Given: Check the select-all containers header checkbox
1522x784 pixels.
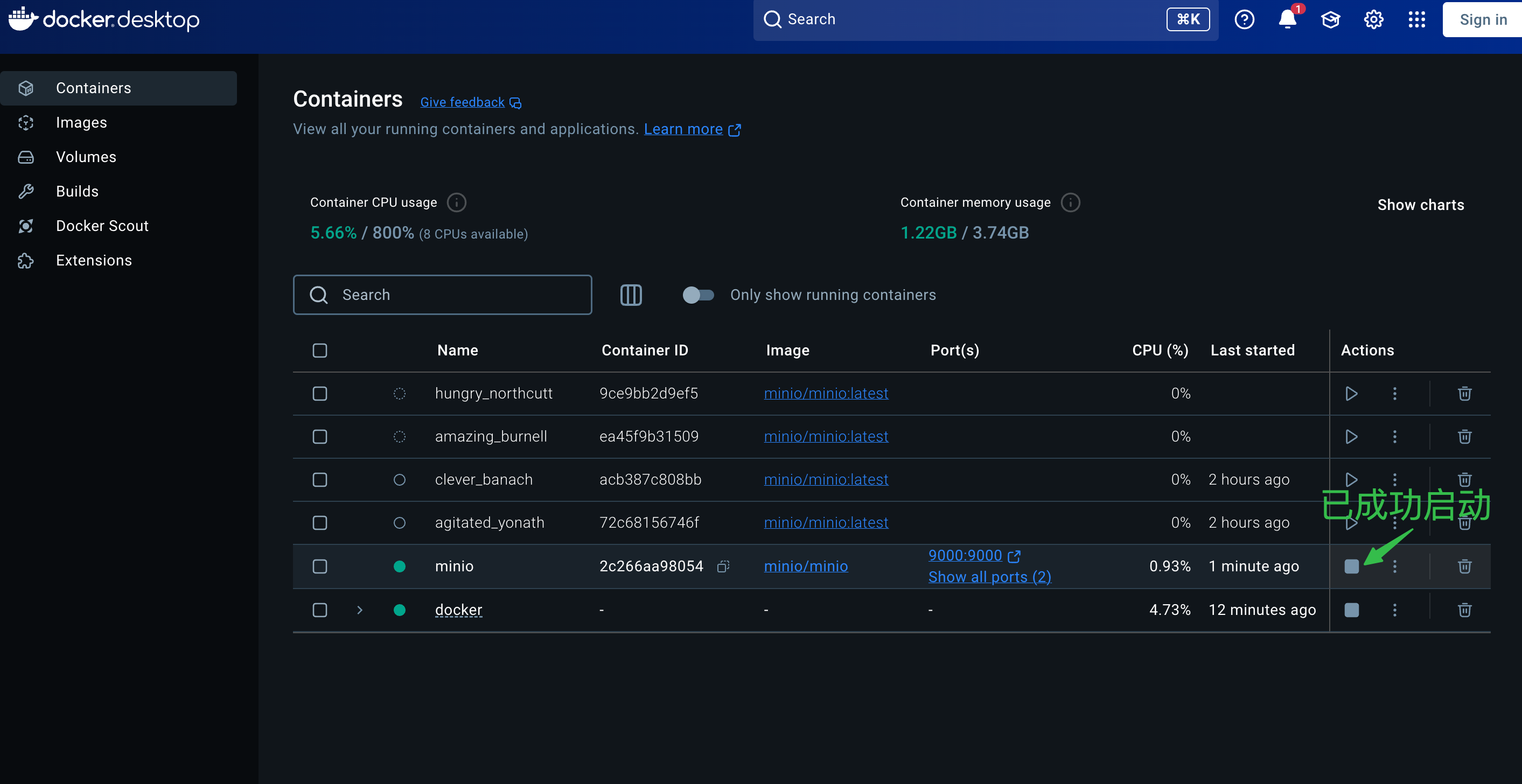Looking at the screenshot, I should [x=320, y=351].
